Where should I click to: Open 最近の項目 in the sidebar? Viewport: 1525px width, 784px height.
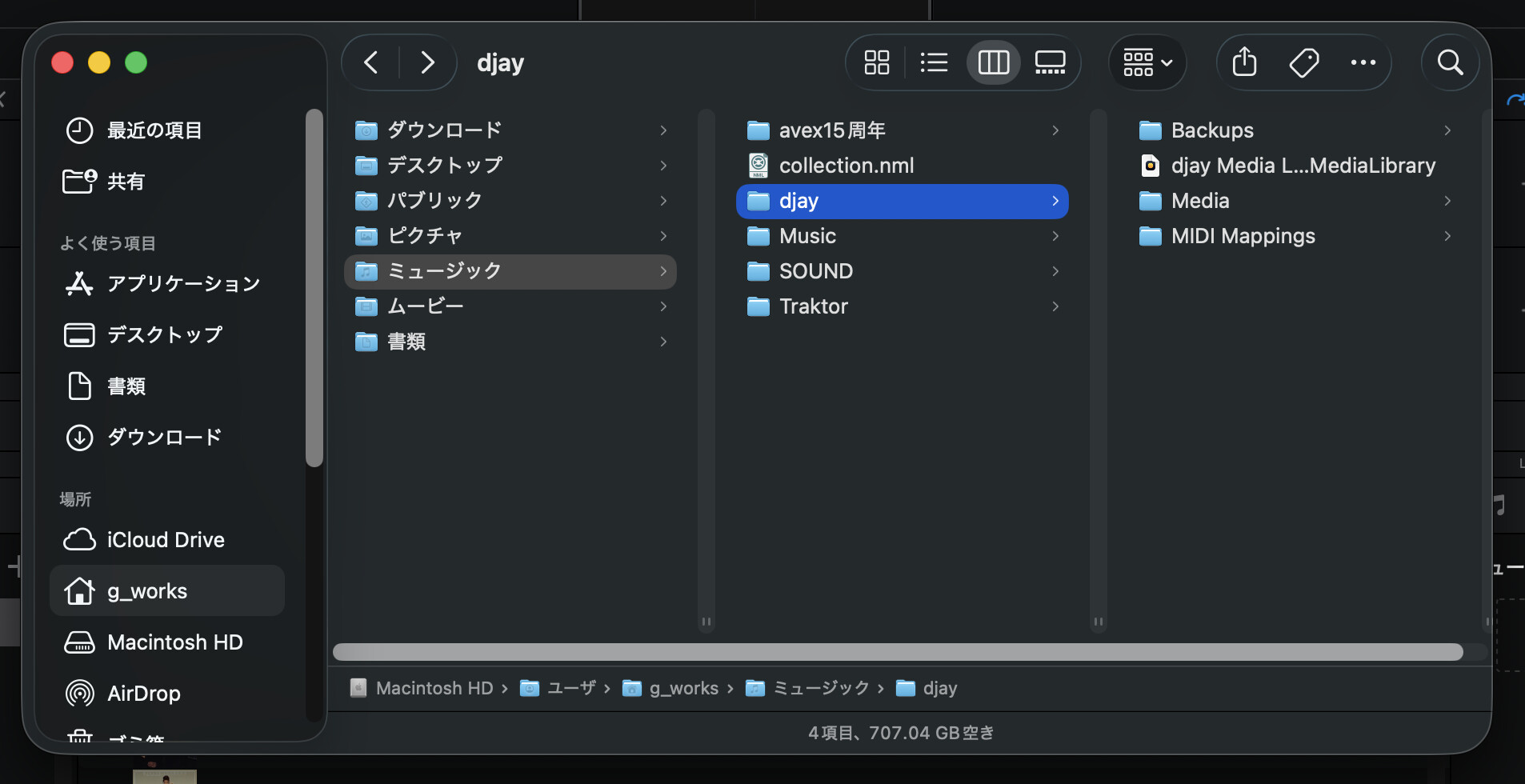[x=154, y=130]
